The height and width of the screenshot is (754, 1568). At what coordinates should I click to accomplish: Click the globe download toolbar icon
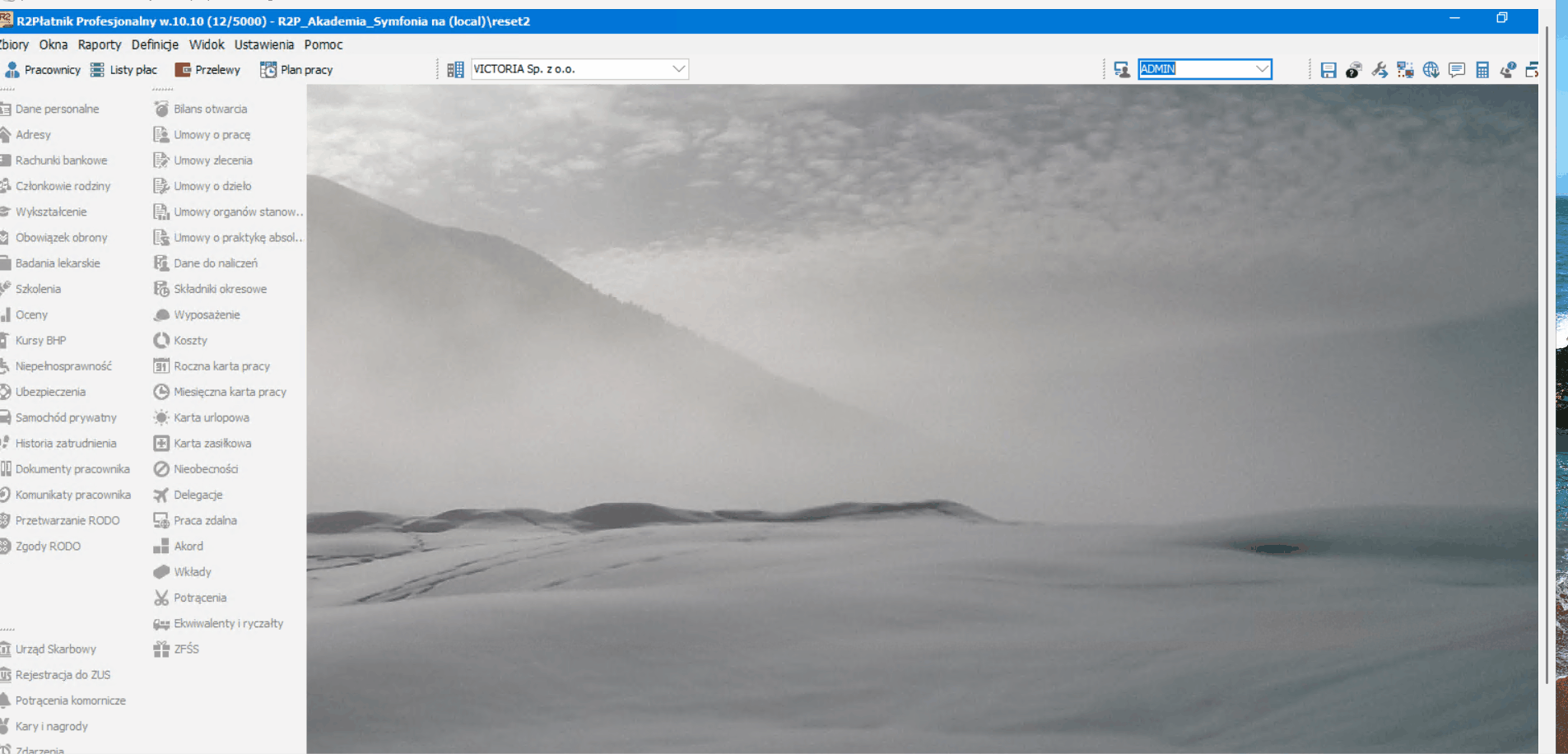point(1431,70)
